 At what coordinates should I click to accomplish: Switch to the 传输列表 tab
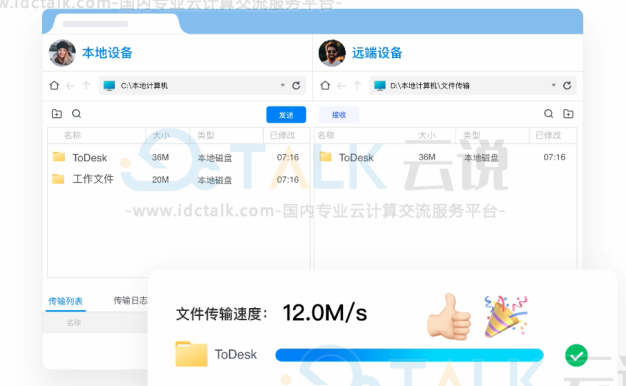coord(65,301)
